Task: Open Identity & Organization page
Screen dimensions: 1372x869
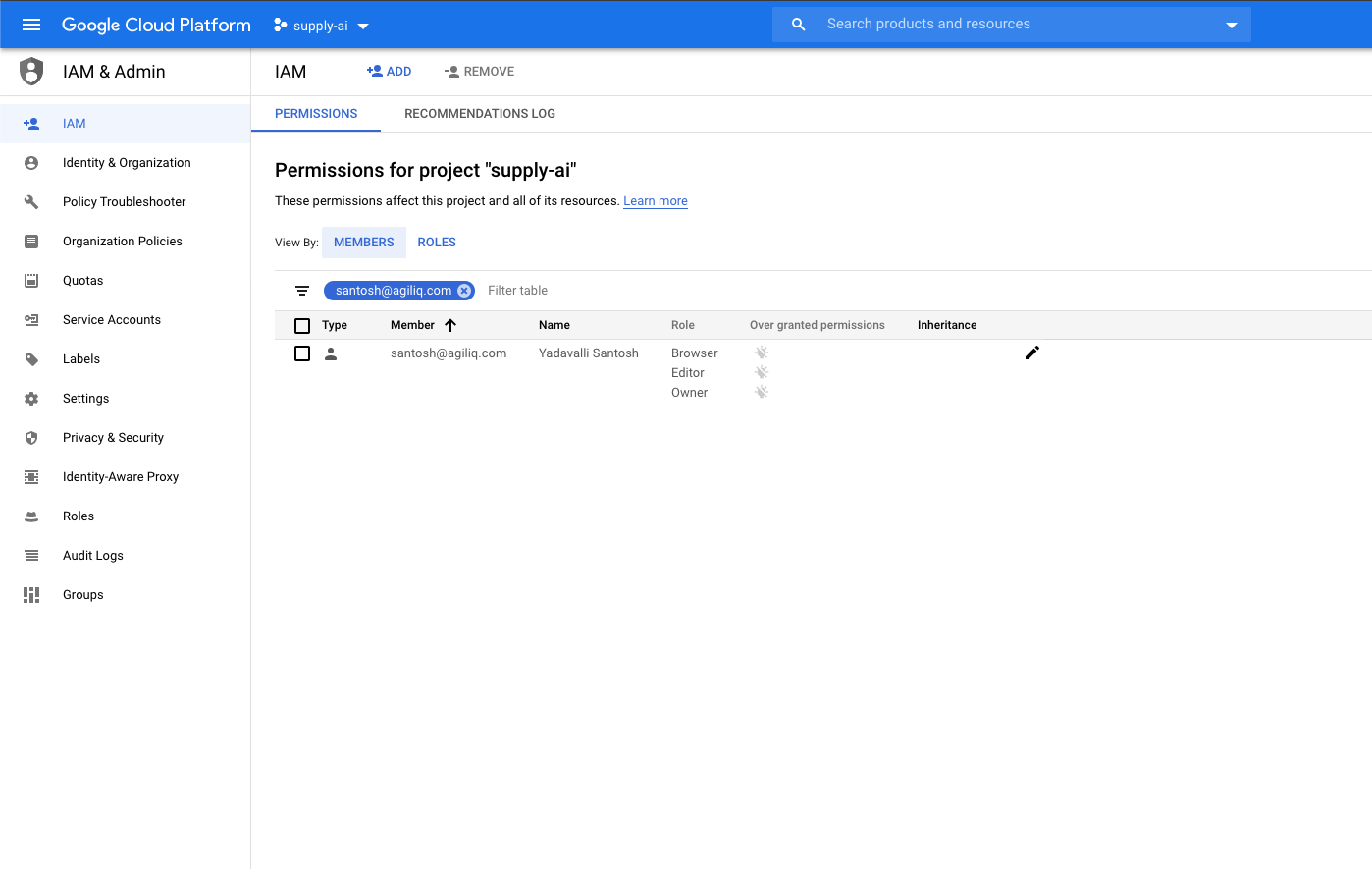Action: coord(126,163)
